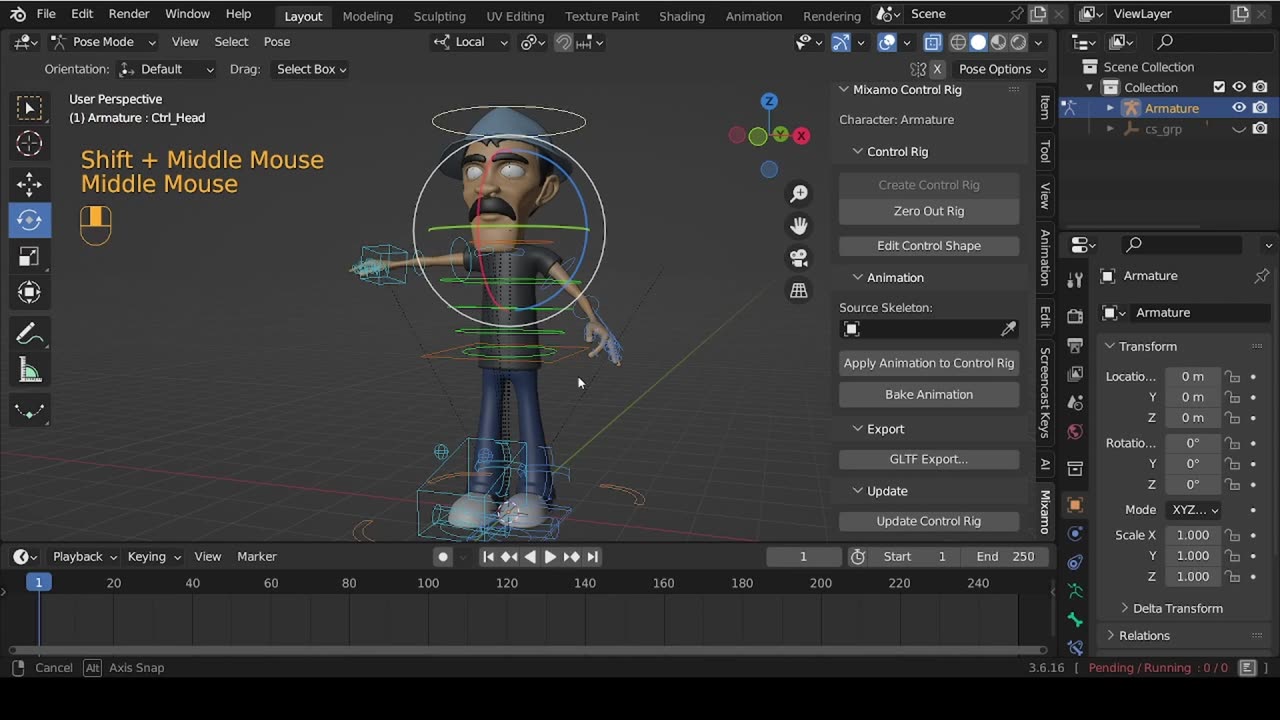Toggle Collection visibility eye icon
Image resolution: width=1280 pixels, height=720 pixels.
(1239, 87)
